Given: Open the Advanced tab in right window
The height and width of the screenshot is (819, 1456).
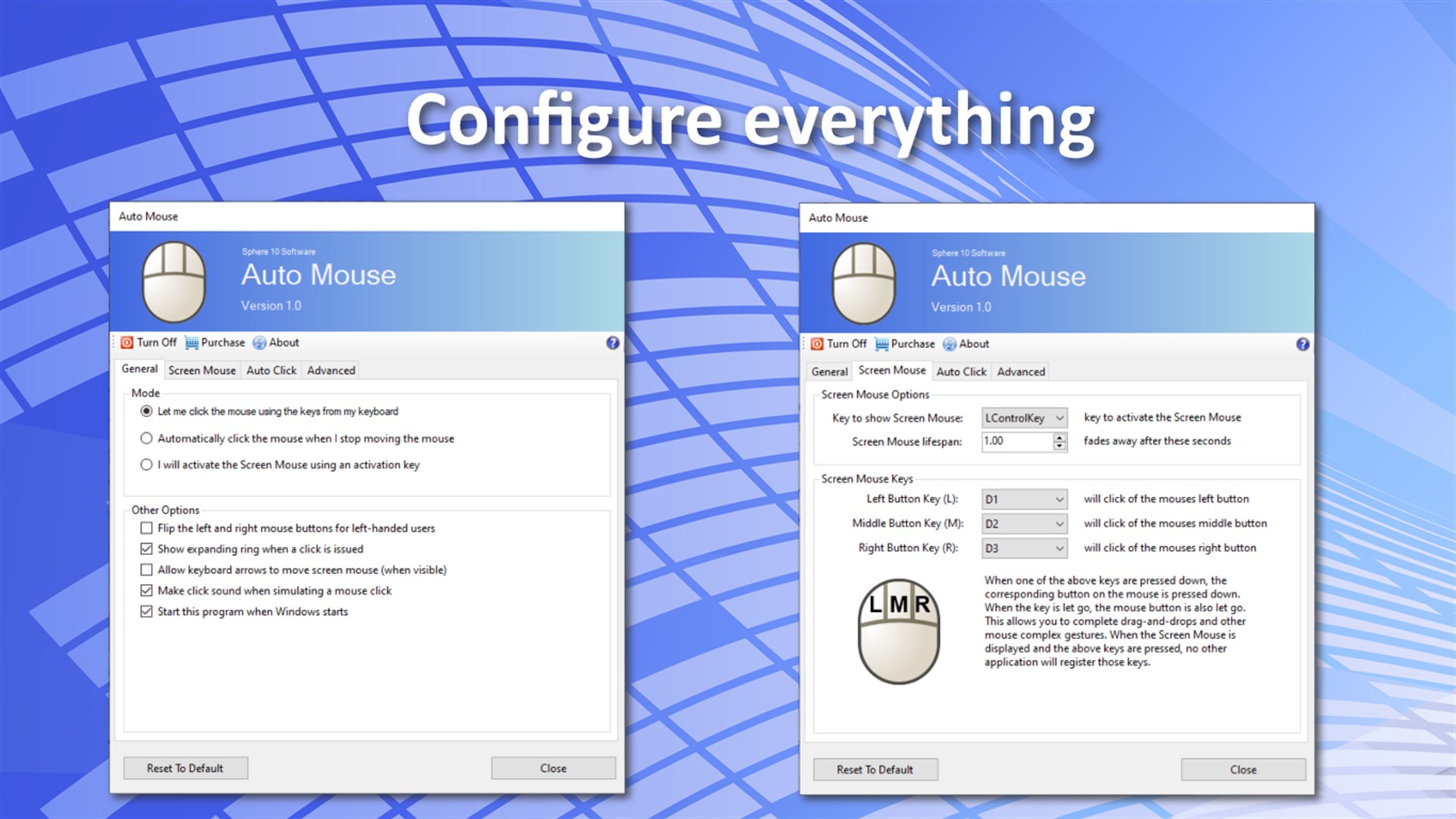Looking at the screenshot, I should pos(1020,372).
